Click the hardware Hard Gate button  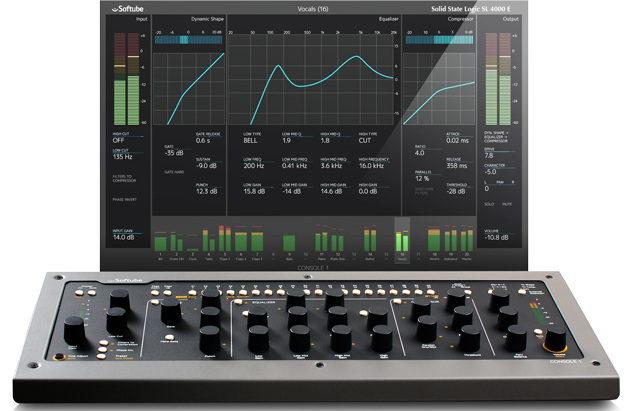click(x=170, y=337)
